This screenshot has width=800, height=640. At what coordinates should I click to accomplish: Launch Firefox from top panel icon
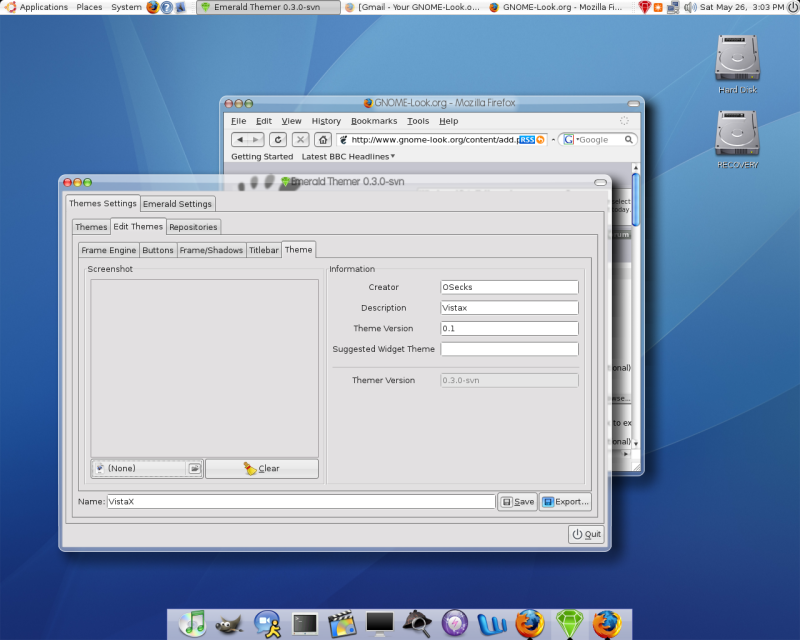pos(153,7)
